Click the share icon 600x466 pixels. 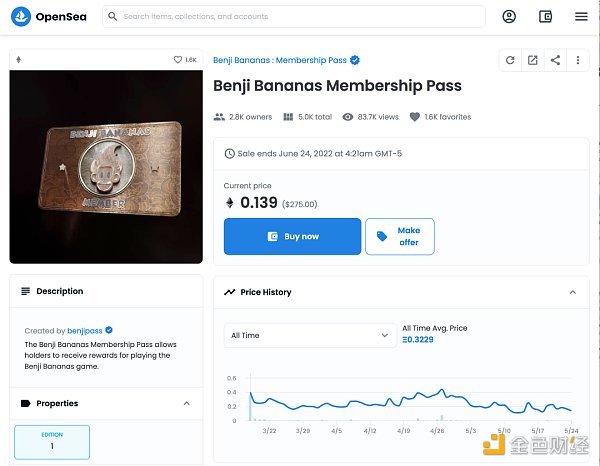556,60
